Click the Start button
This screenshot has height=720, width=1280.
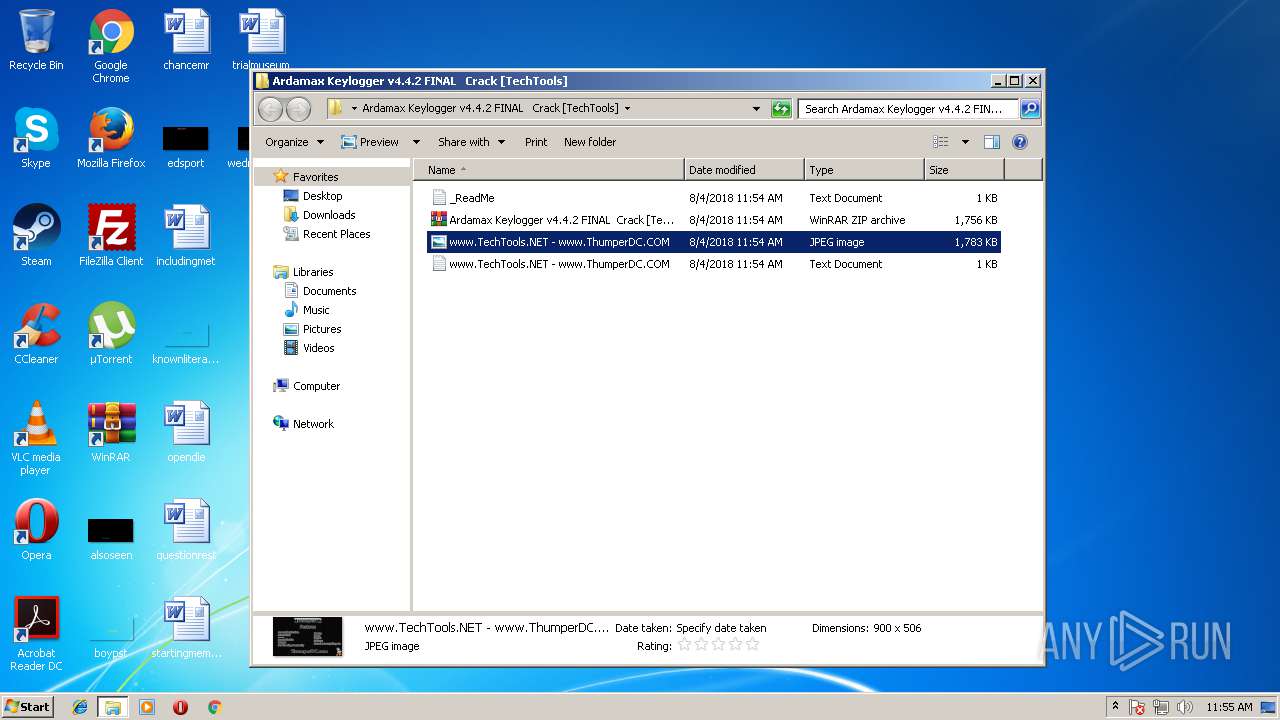coord(28,707)
